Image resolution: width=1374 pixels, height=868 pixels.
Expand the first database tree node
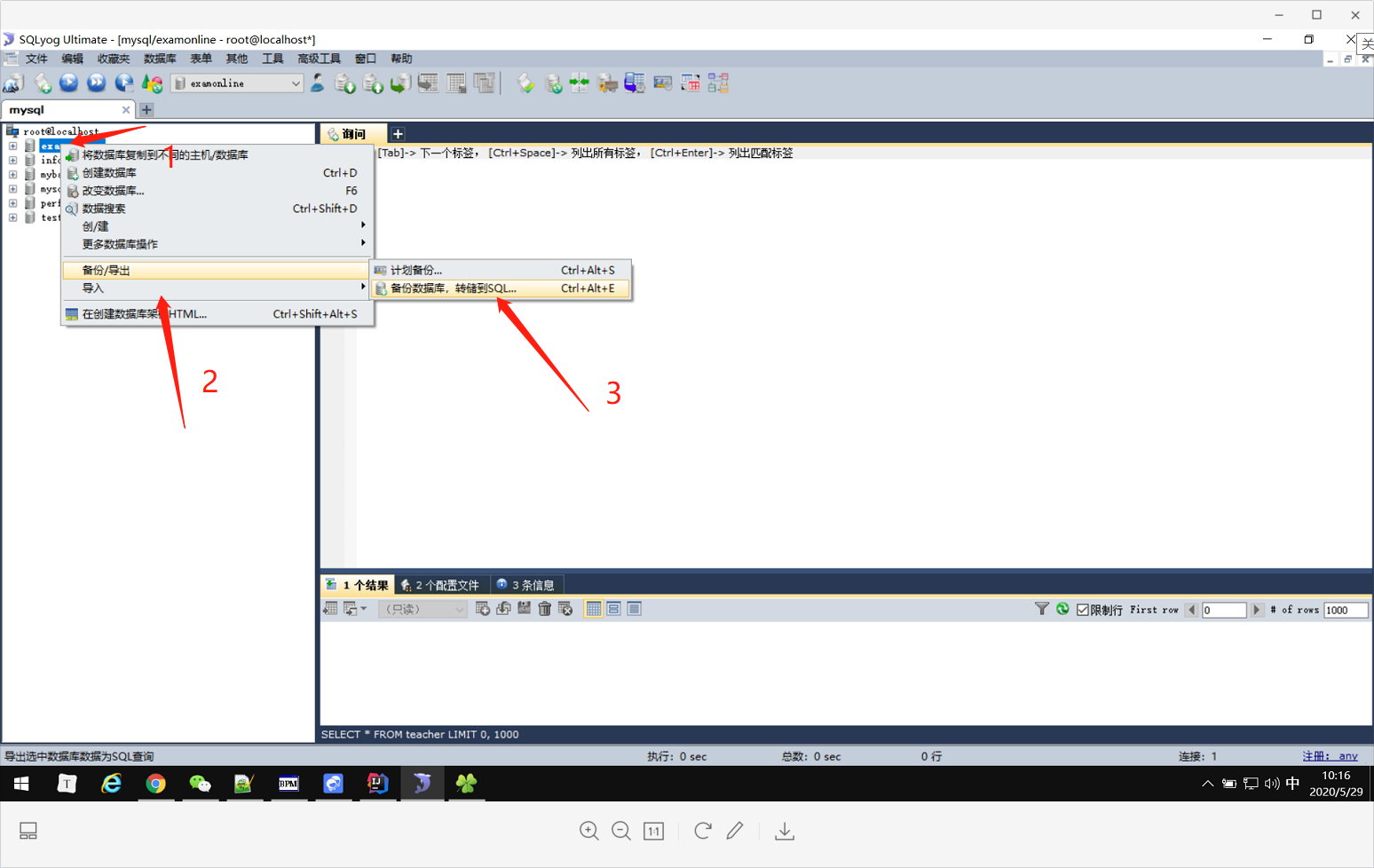(12, 146)
